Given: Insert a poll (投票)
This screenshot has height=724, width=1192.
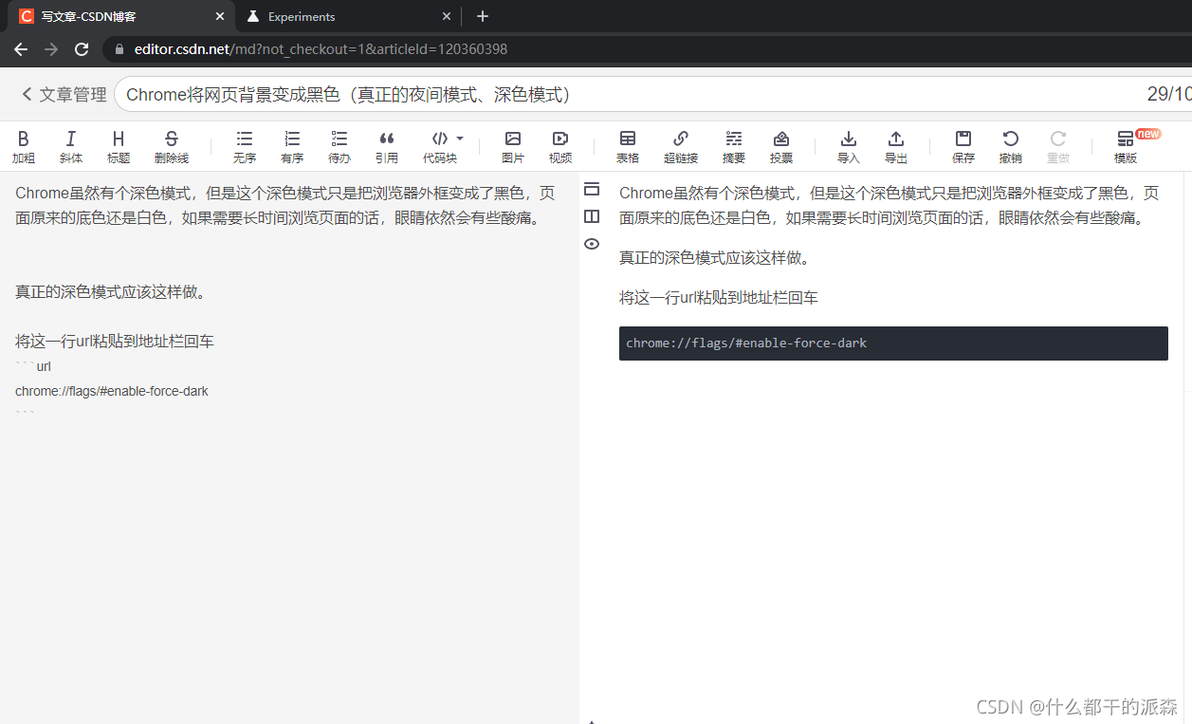Looking at the screenshot, I should click(x=781, y=147).
